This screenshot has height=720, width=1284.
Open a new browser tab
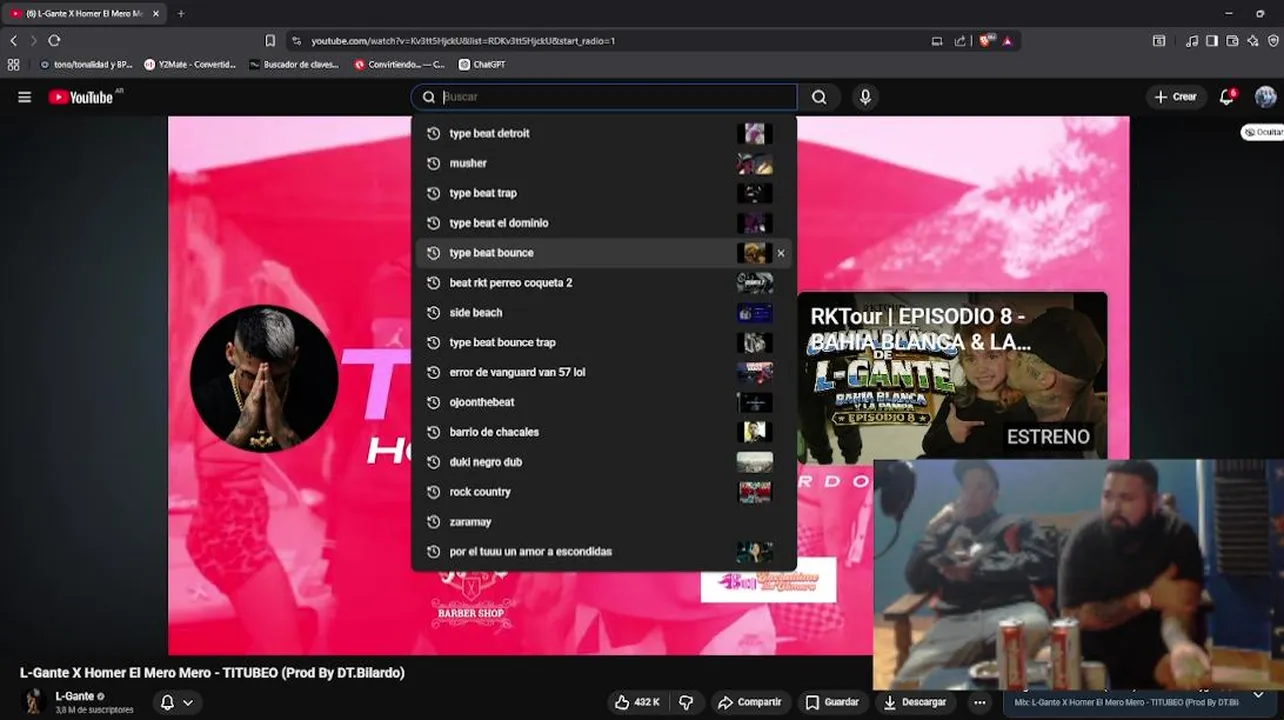click(181, 14)
